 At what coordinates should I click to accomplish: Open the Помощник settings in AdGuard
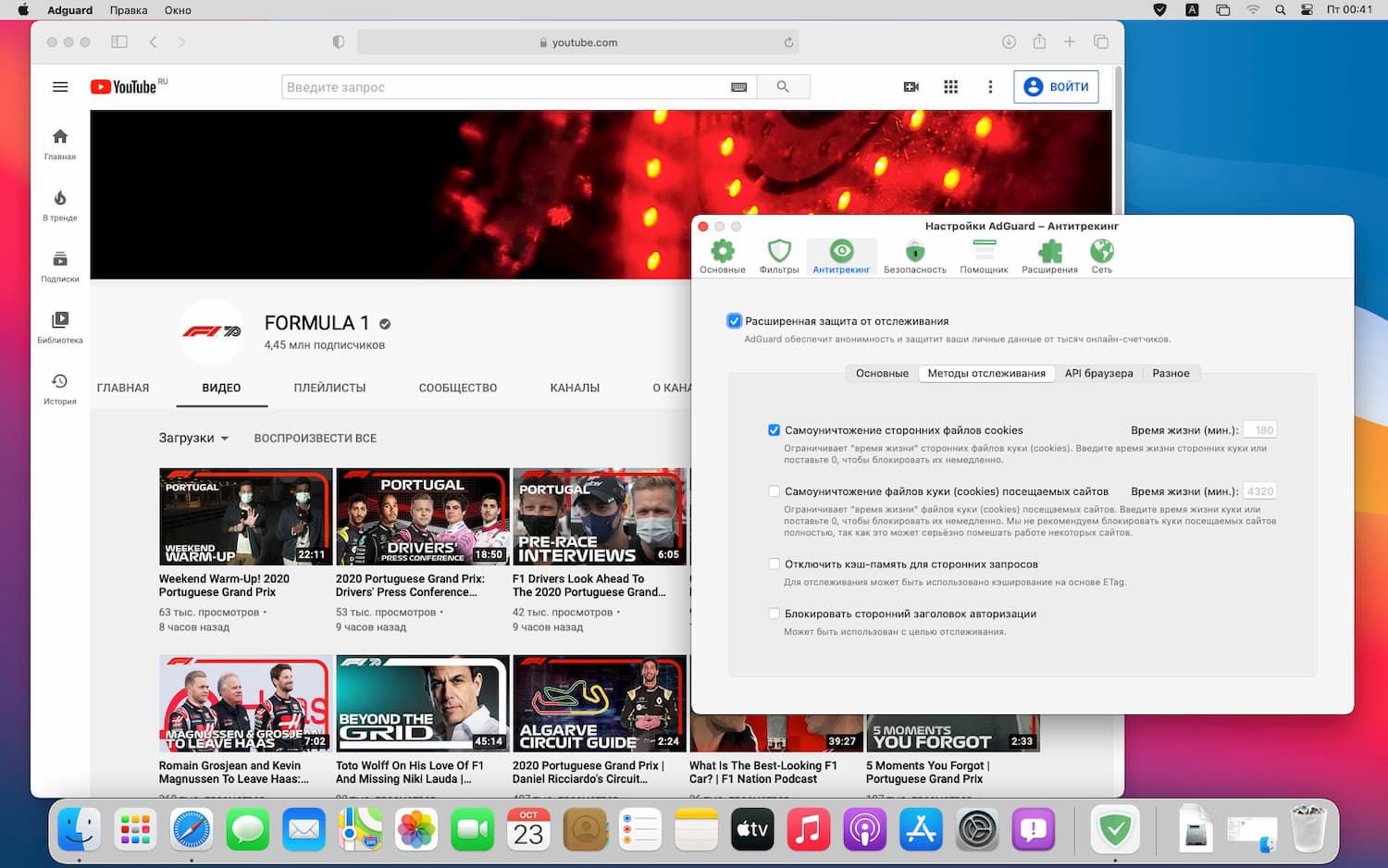click(983, 255)
